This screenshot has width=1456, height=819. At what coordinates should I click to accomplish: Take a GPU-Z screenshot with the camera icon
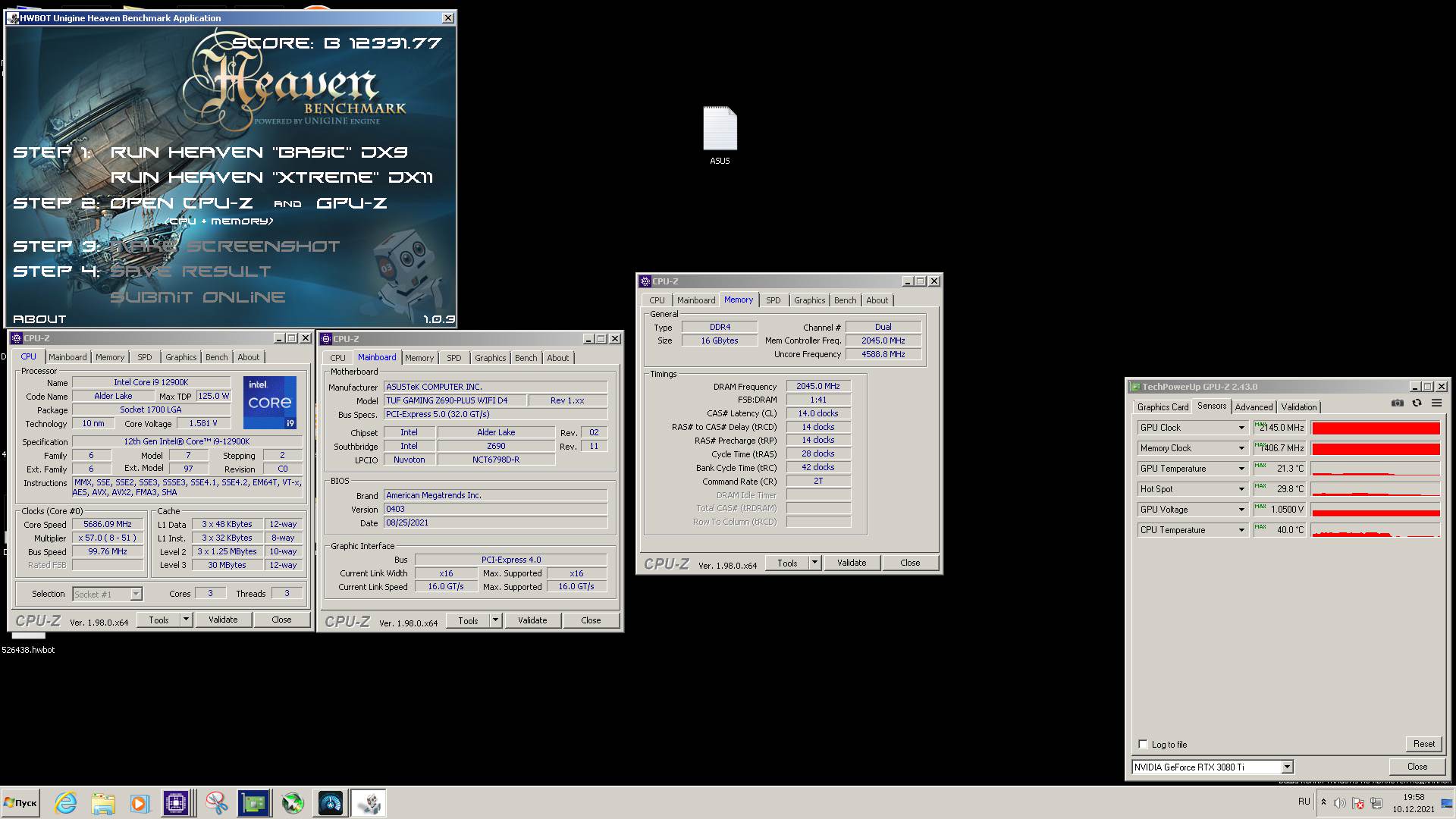[x=1398, y=403]
